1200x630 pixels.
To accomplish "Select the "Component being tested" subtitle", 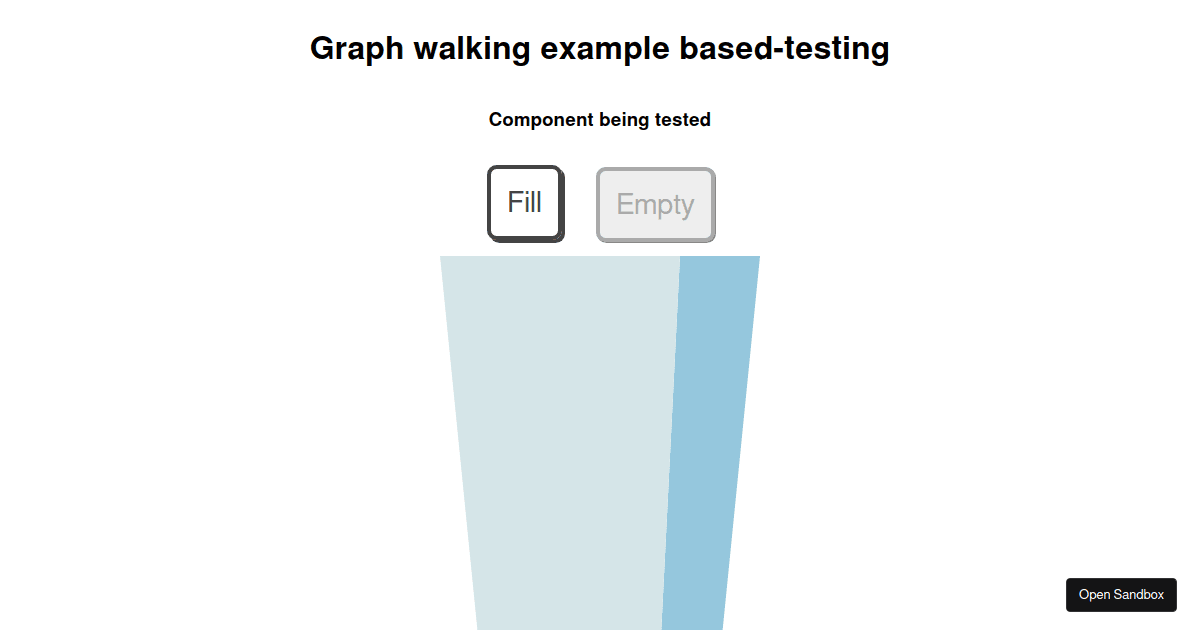I will [x=600, y=120].
